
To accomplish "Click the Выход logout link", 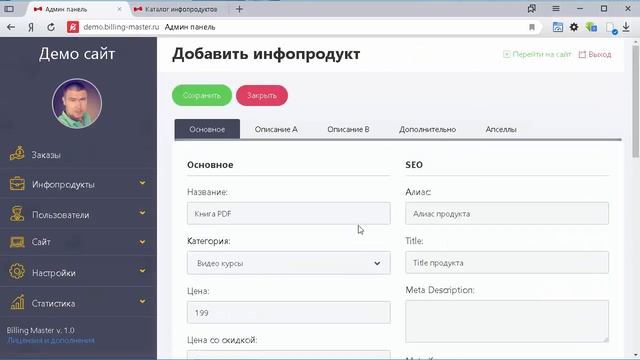I will click(x=595, y=54).
